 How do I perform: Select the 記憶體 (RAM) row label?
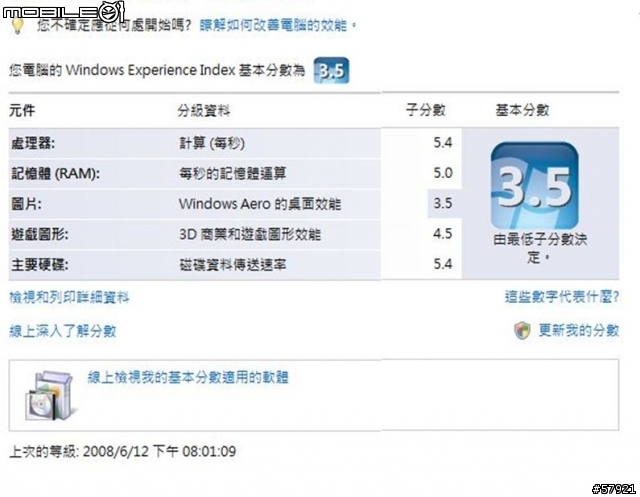click(56, 174)
